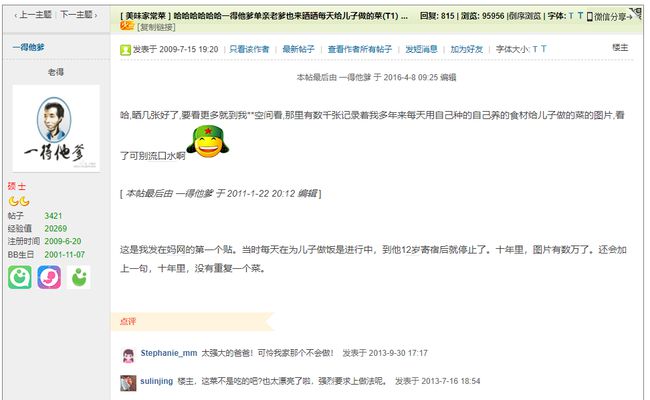Click 发短消息 to message the author
Viewport: 650px width, 400px height.
pyautogui.click(x=421, y=49)
